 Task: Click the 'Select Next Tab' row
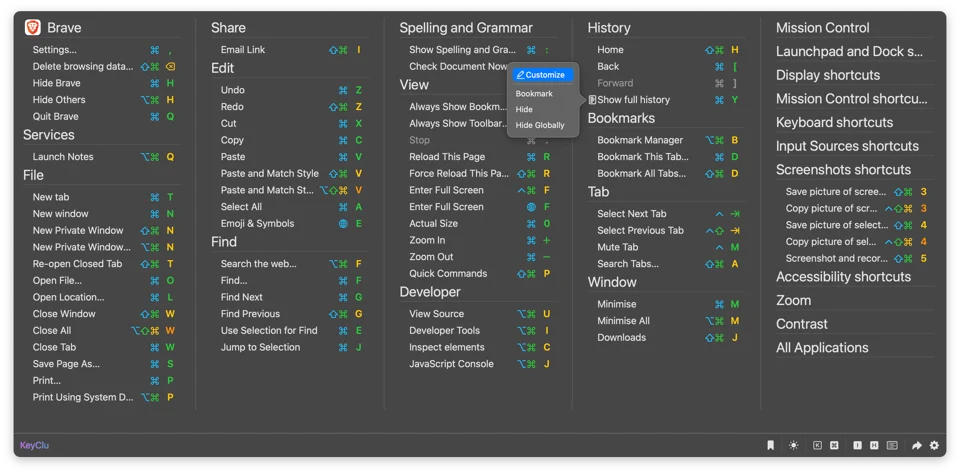pos(668,214)
